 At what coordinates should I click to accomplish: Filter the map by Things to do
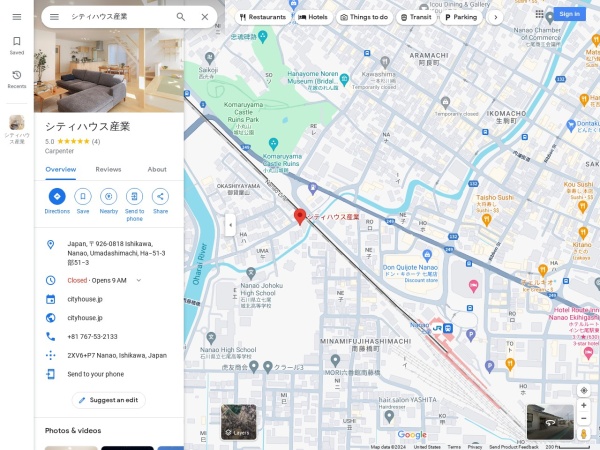pyautogui.click(x=364, y=17)
